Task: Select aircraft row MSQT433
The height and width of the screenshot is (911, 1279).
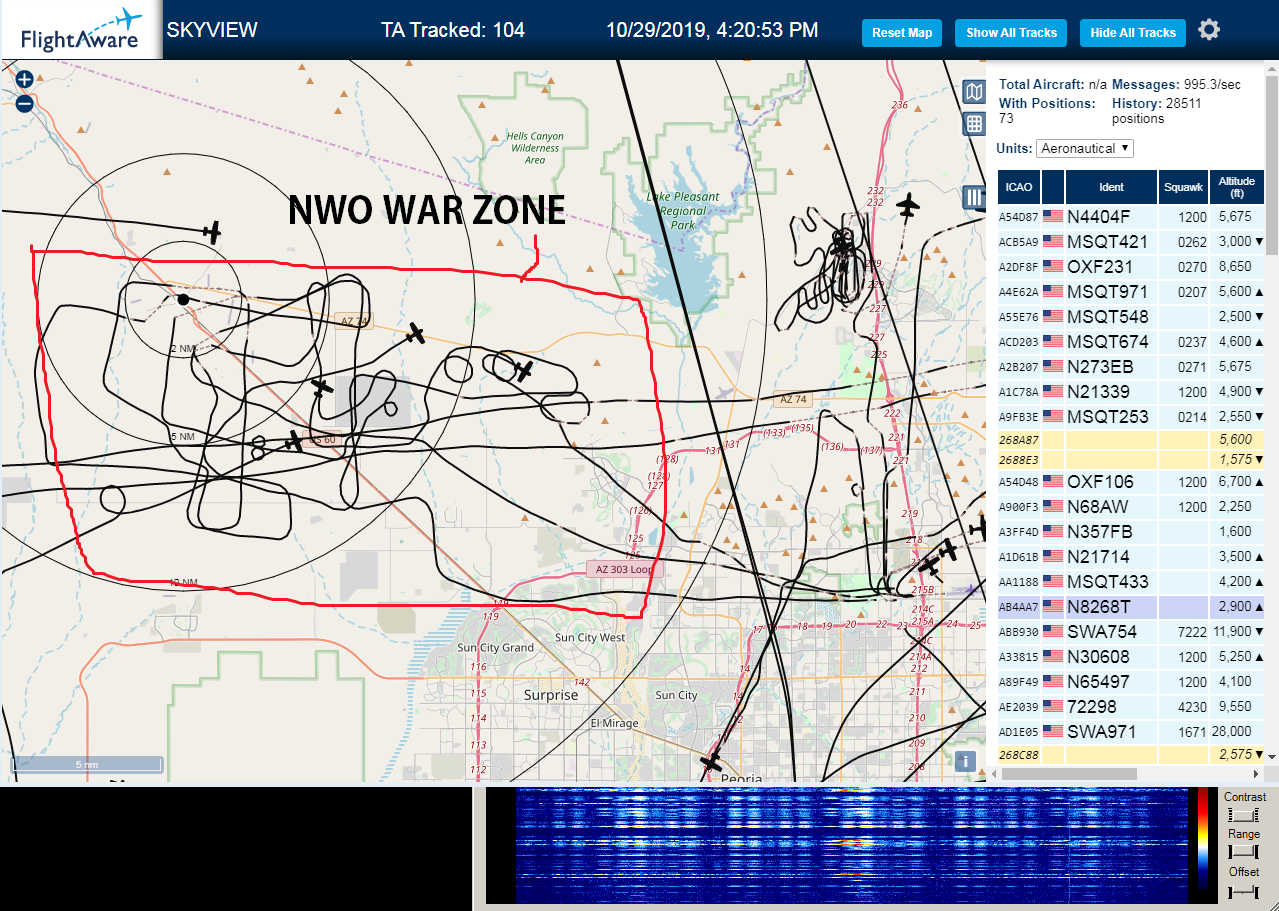Action: (1131, 582)
